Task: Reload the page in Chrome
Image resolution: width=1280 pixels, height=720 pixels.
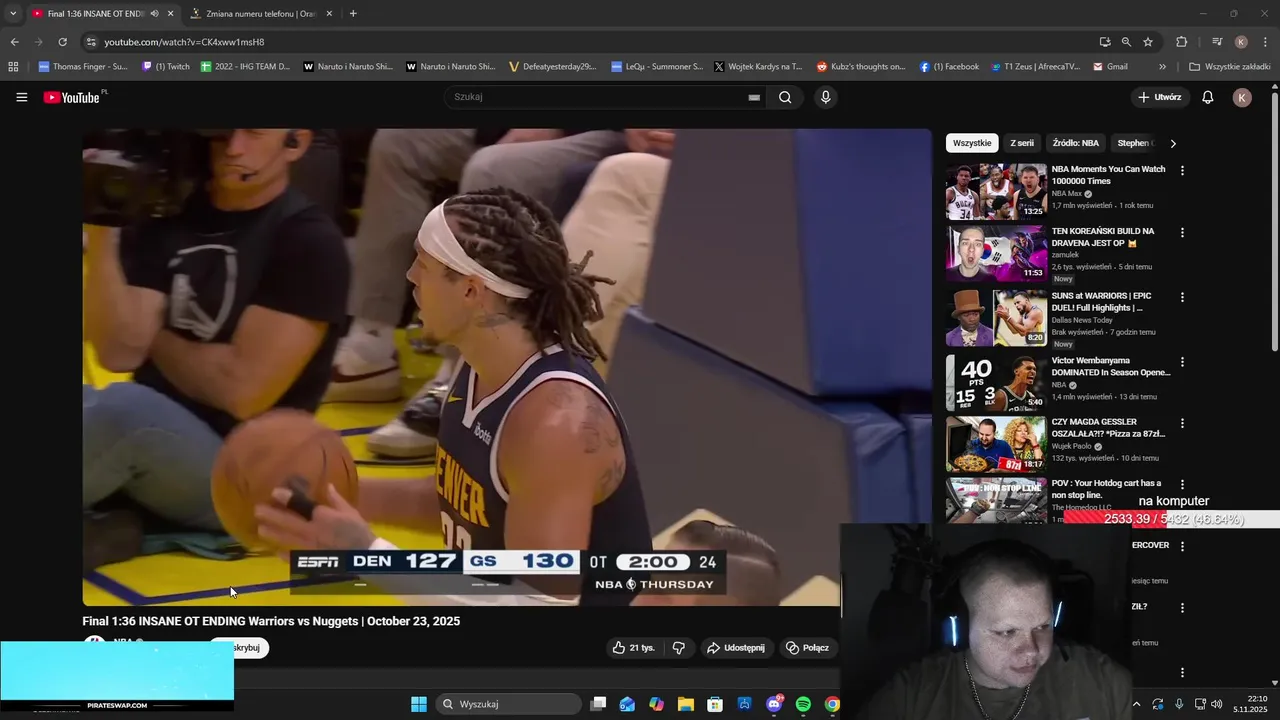Action: pyautogui.click(x=62, y=42)
